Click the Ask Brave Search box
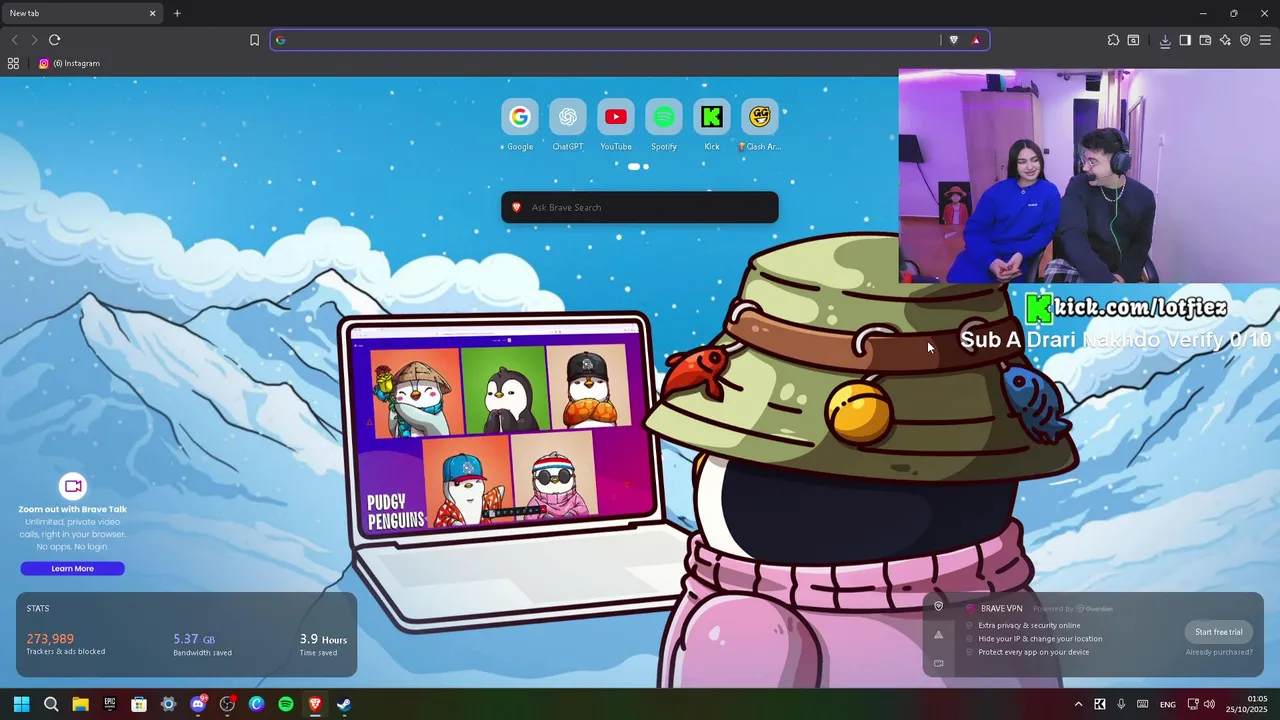The width and height of the screenshot is (1280, 720). coord(640,207)
